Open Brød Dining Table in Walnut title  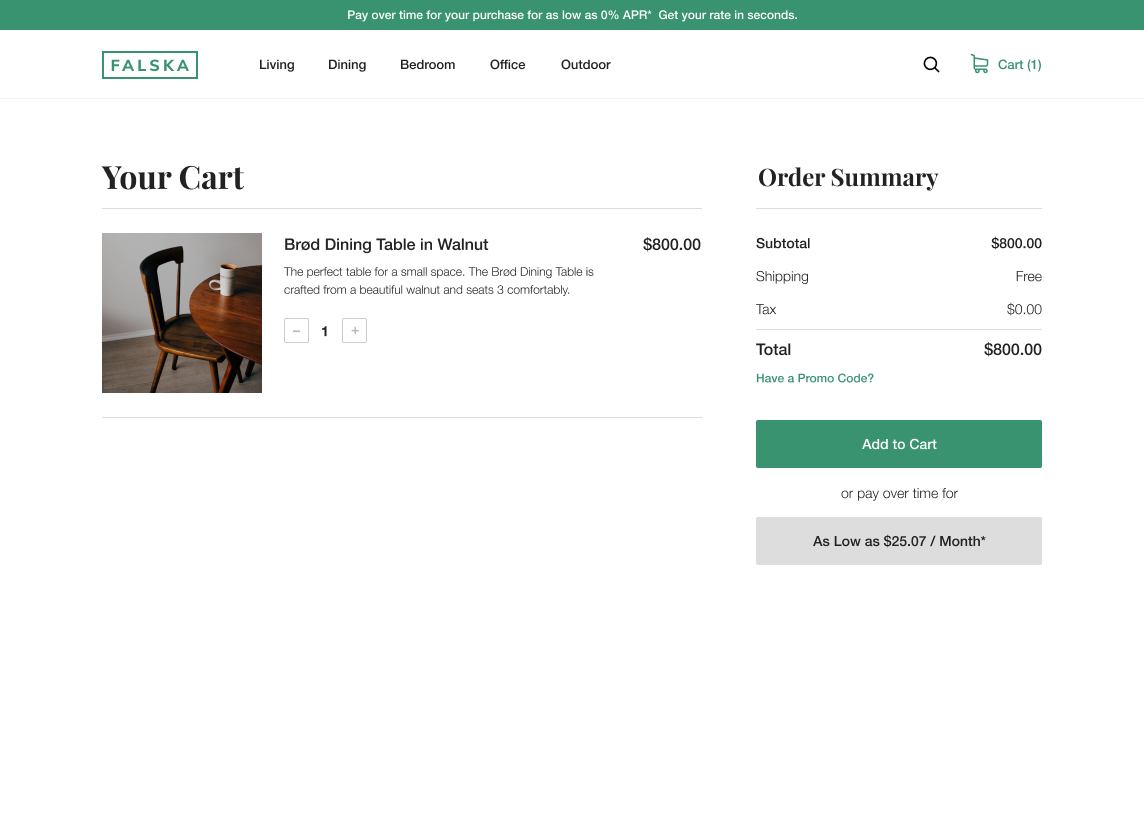point(386,245)
